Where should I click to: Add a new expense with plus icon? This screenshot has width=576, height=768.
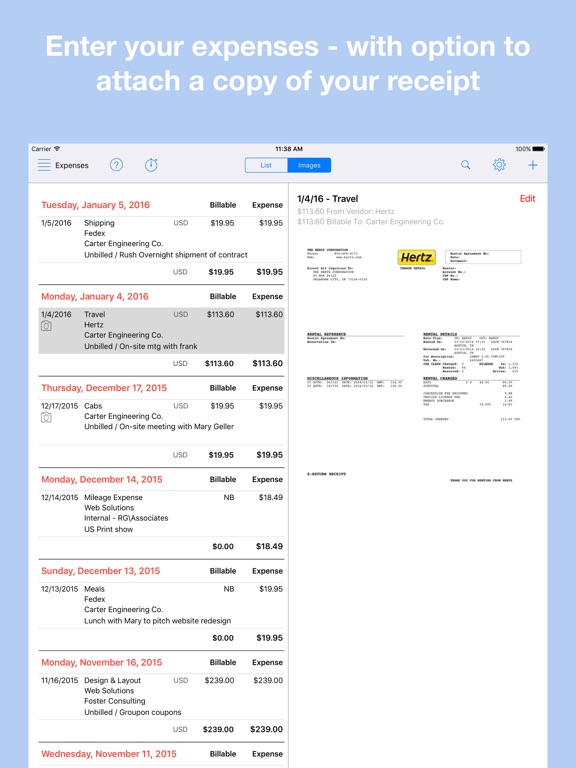[x=532, y=165]
